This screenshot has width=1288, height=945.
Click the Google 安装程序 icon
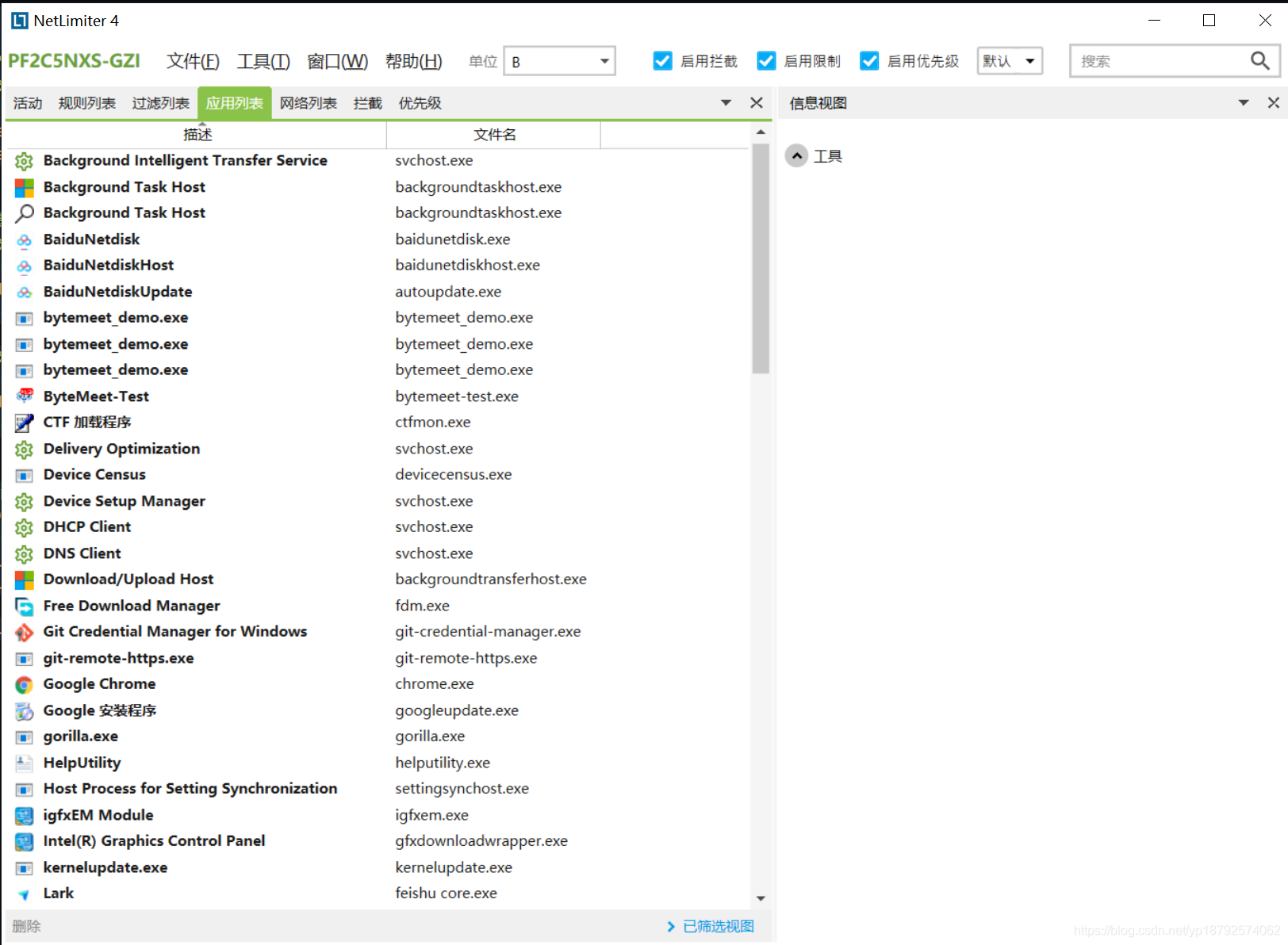coord(25,711)
